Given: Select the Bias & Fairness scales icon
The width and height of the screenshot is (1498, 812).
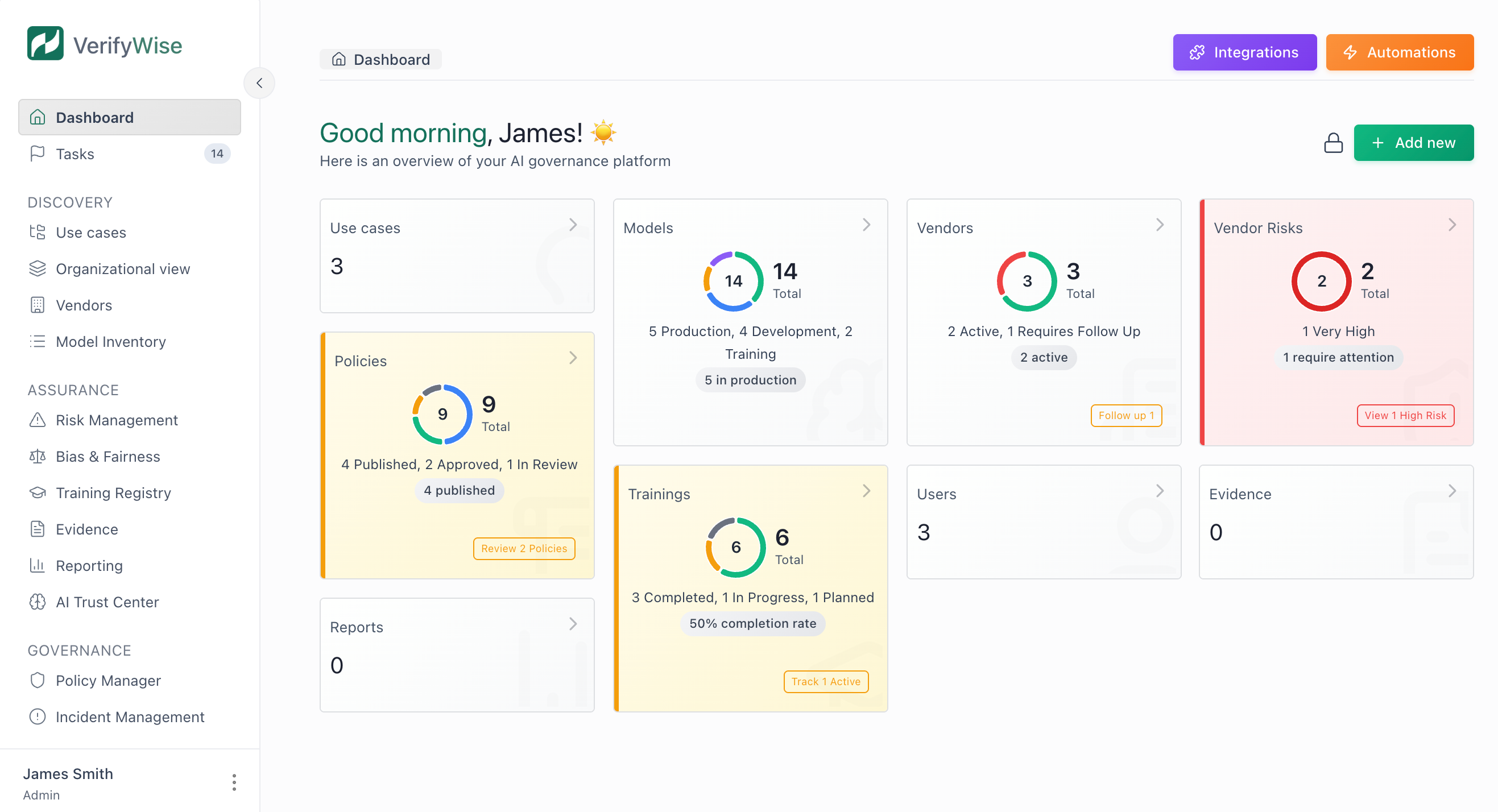Looking at the screenshot, I should pyautogui.click(x=36, y=456).
